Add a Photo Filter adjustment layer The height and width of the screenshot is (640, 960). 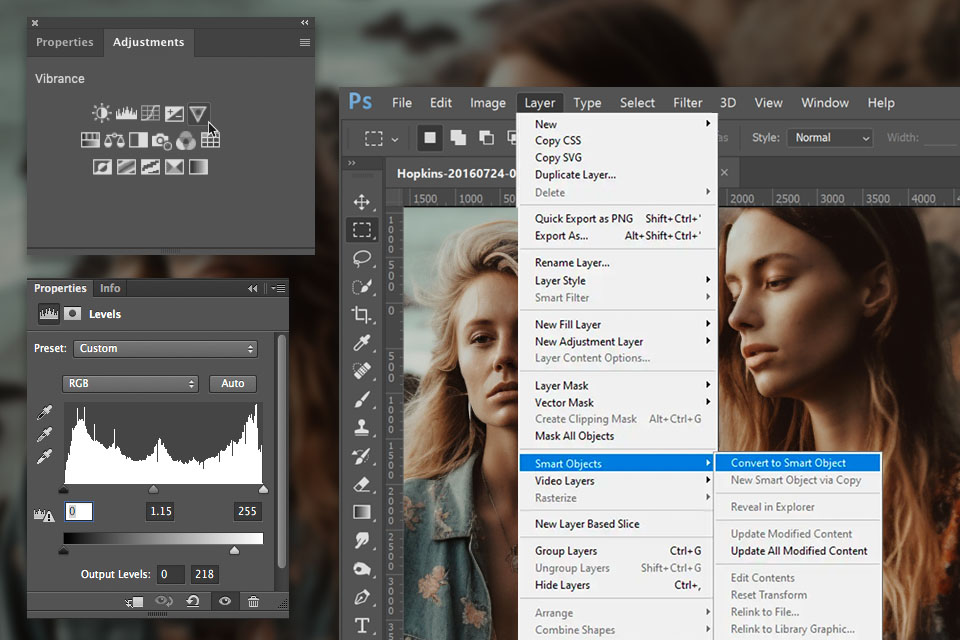(162, 141)
